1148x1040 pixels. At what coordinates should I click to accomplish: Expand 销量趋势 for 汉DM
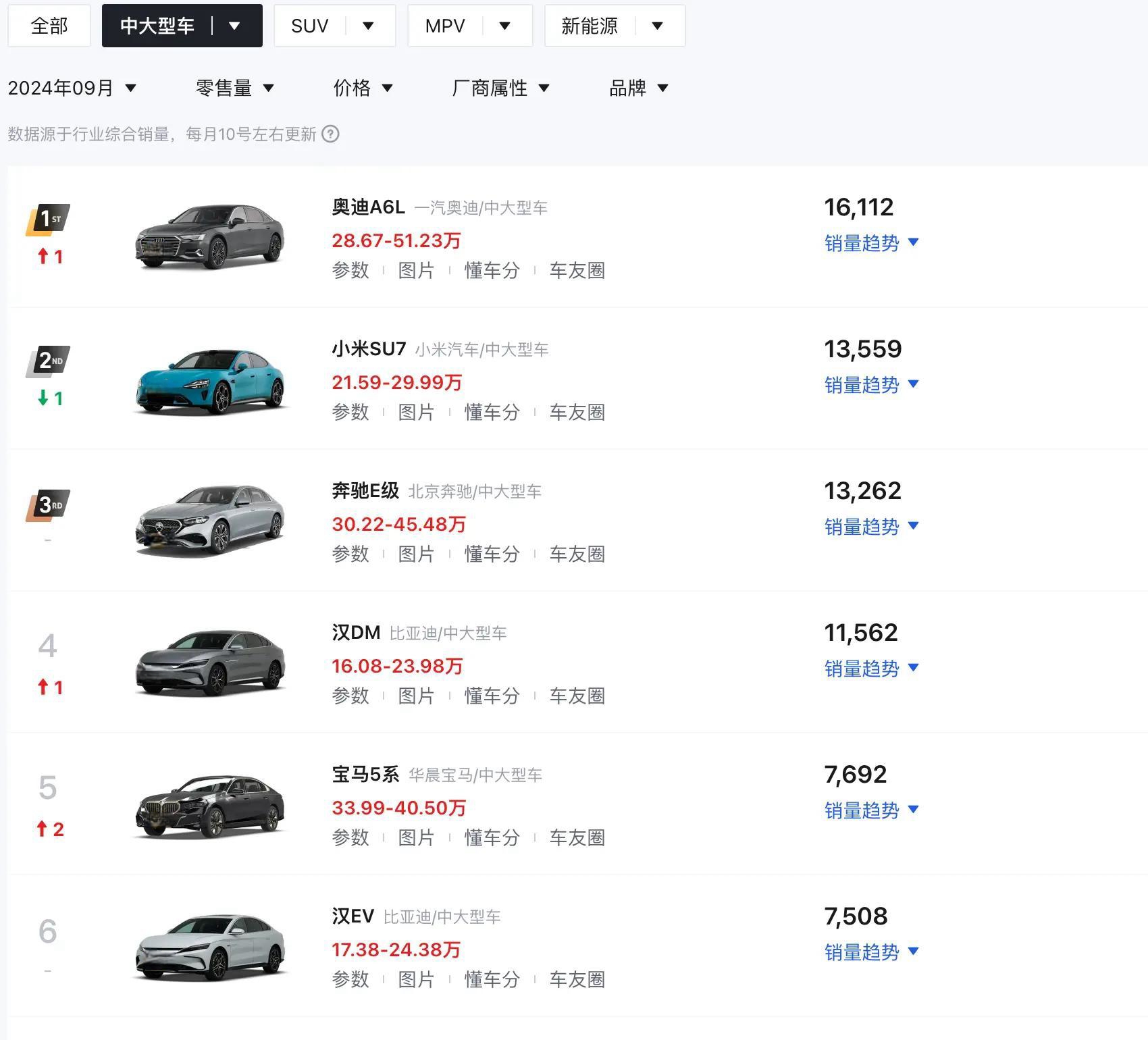[x=871, y=669]
